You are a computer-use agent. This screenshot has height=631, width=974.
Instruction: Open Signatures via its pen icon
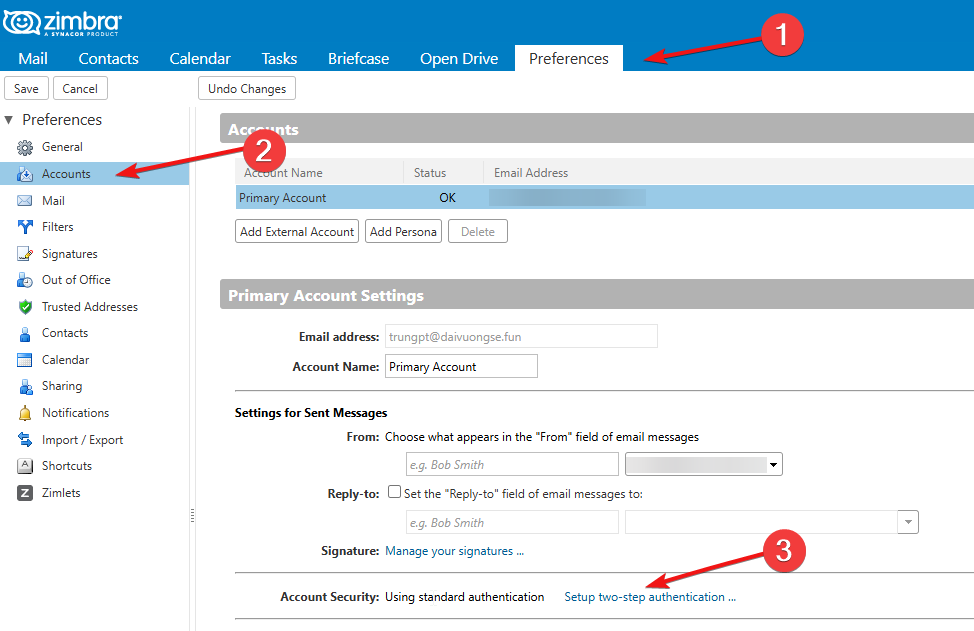25,254
